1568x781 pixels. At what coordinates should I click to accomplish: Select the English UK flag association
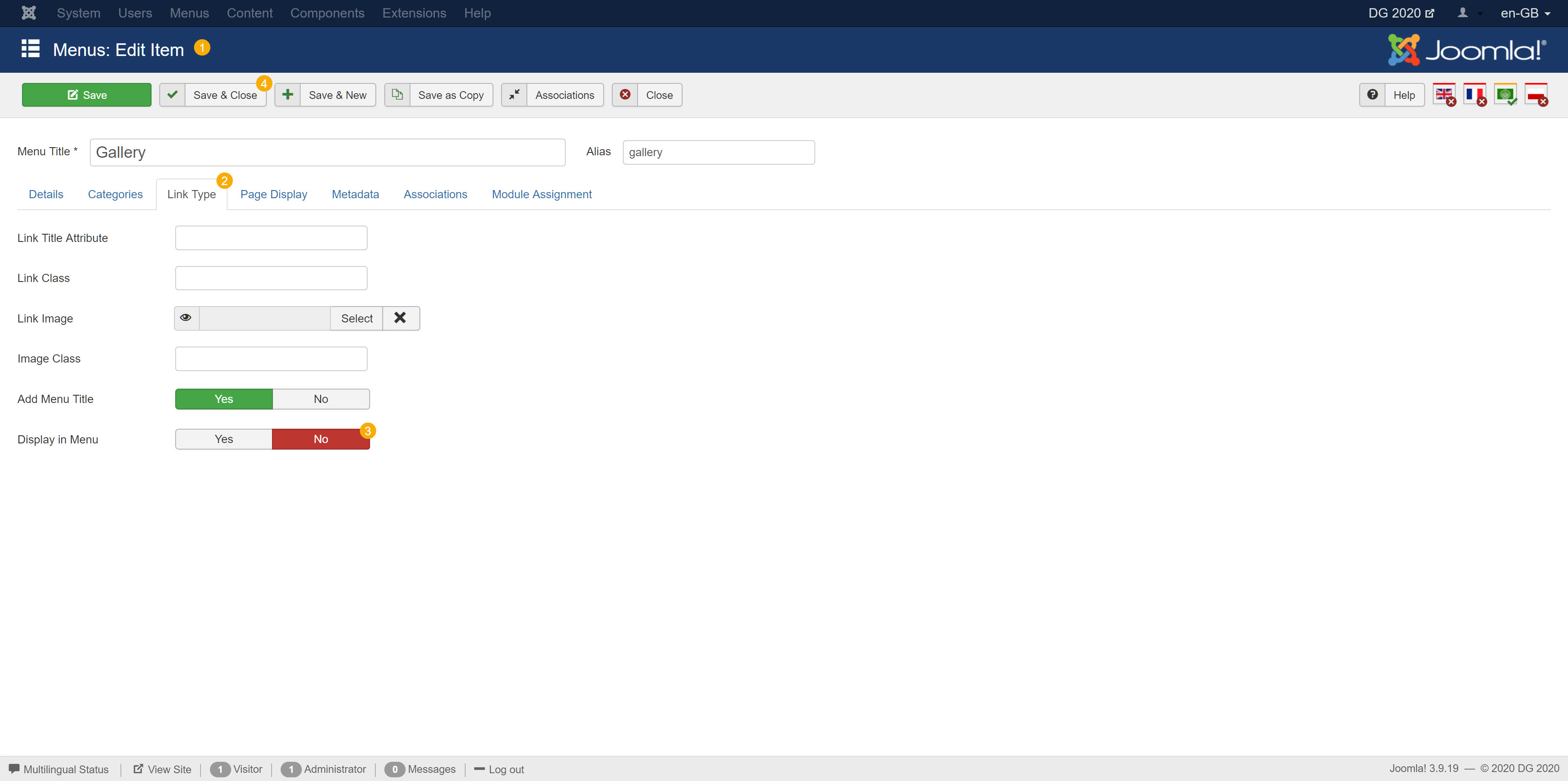1444,95
